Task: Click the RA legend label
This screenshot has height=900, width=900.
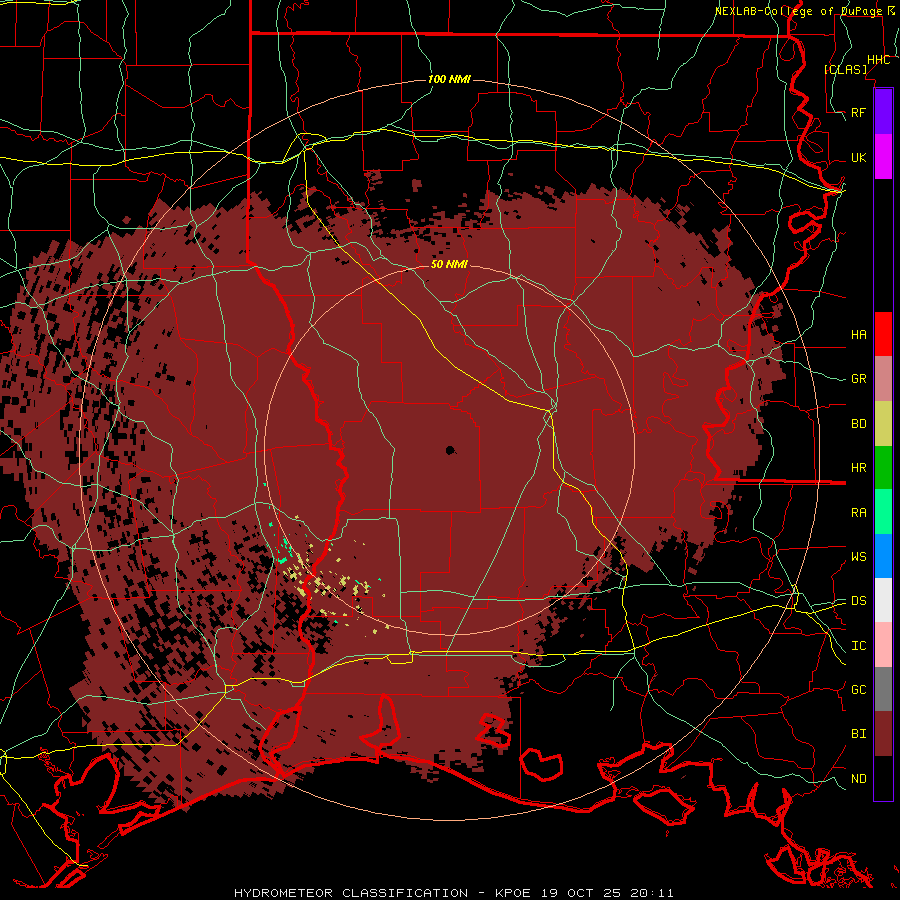Action: click(x=859, y=513)
